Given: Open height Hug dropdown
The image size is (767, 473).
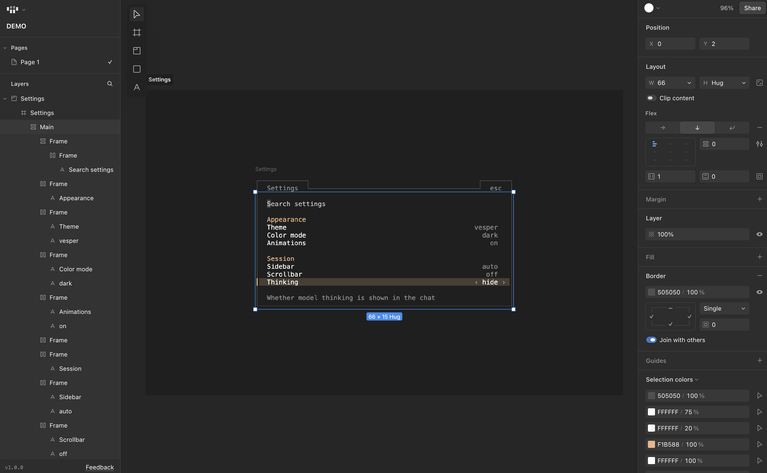Looking at the screenshot, I should coord(743,83).
